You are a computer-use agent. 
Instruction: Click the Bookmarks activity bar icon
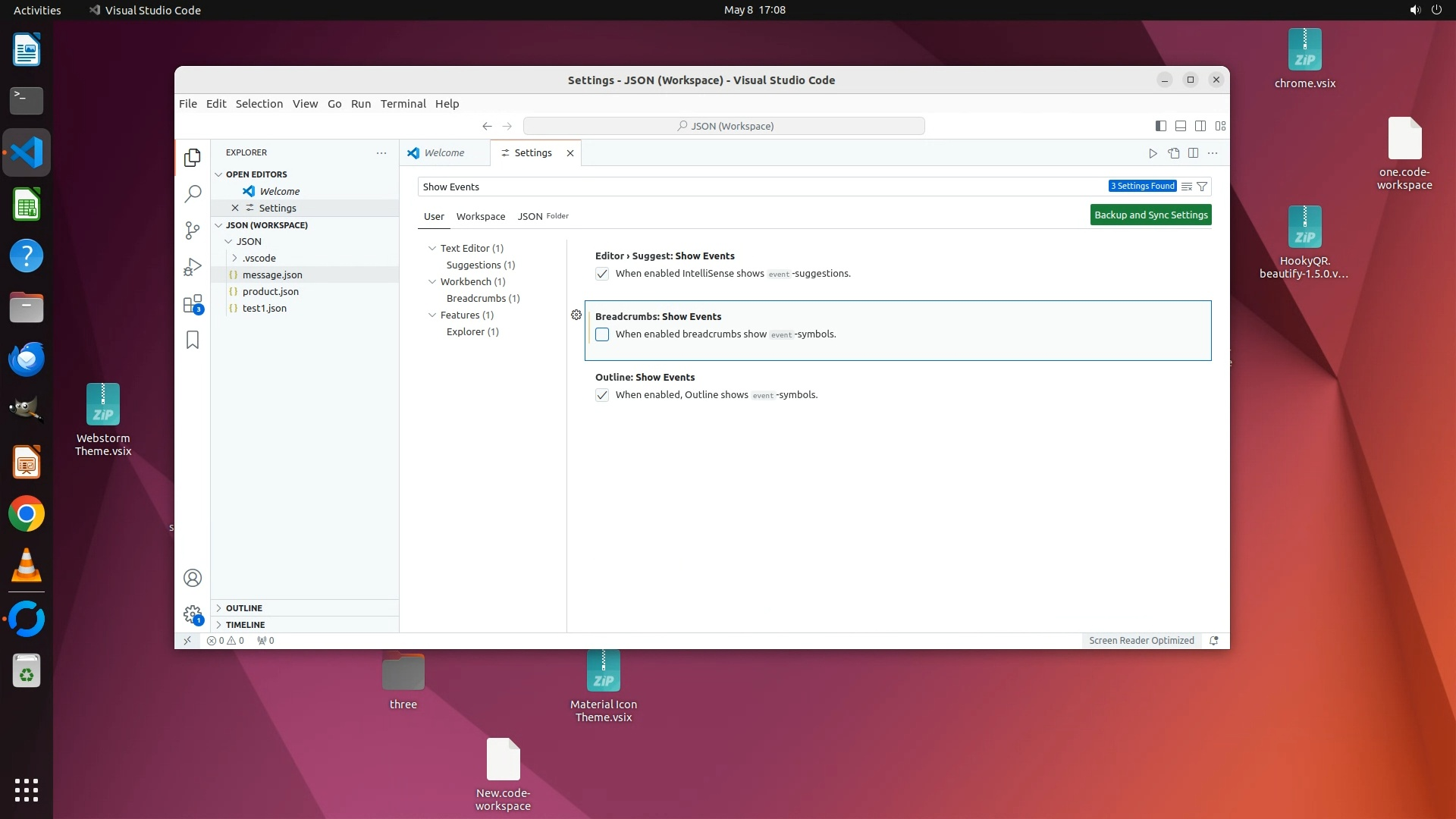(x=193, y=340)
